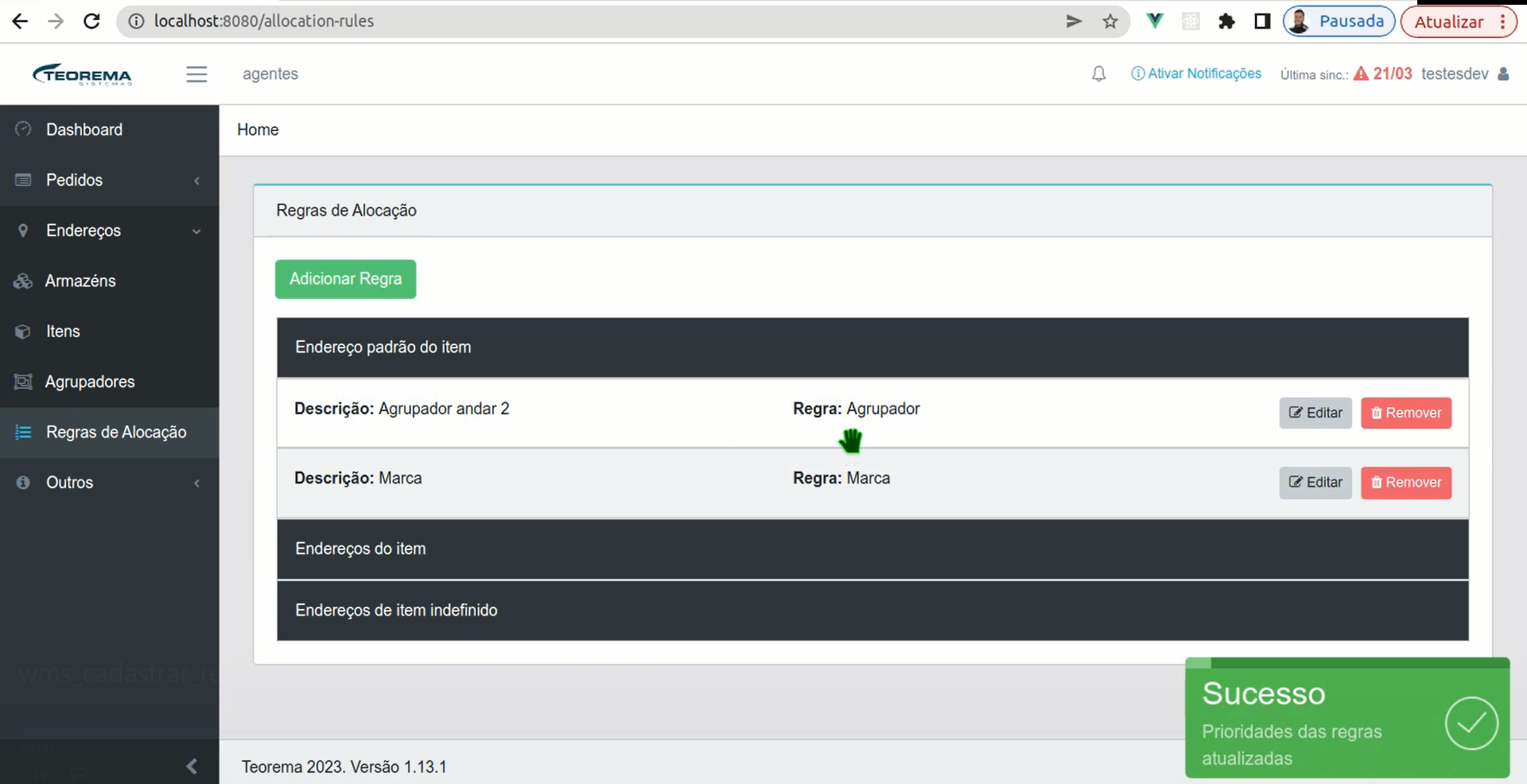
Task: Click the 21/03 last sync date
Action: [x=1393, y=74]
